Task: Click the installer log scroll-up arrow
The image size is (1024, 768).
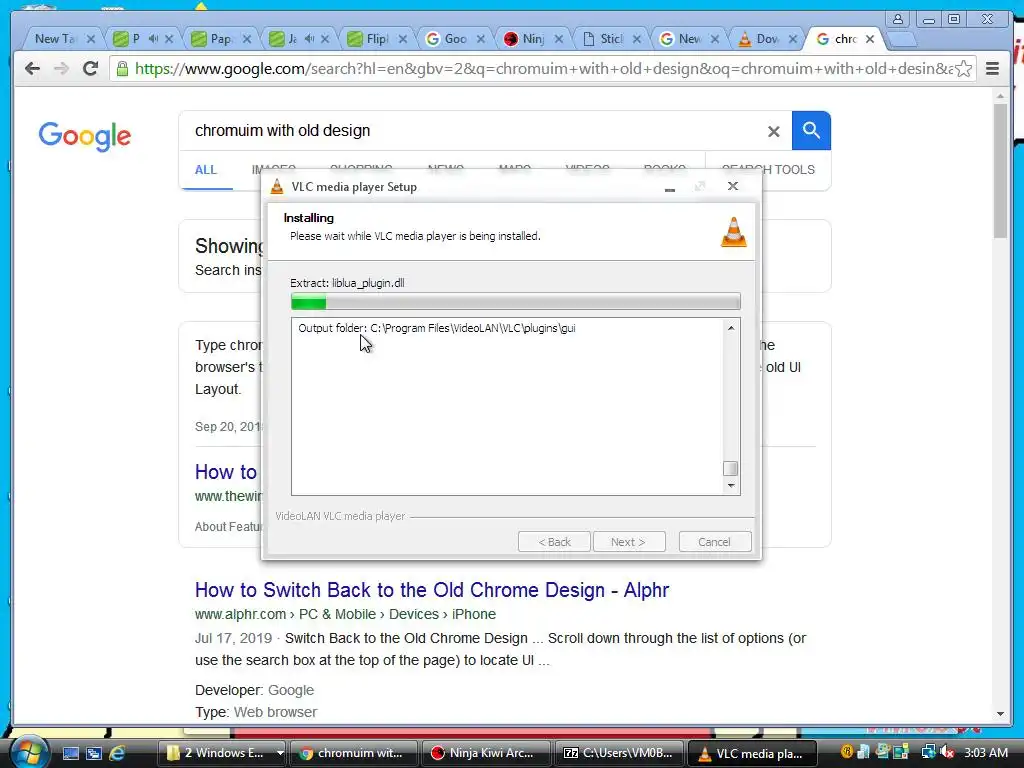Action: [x=731, y=328]
